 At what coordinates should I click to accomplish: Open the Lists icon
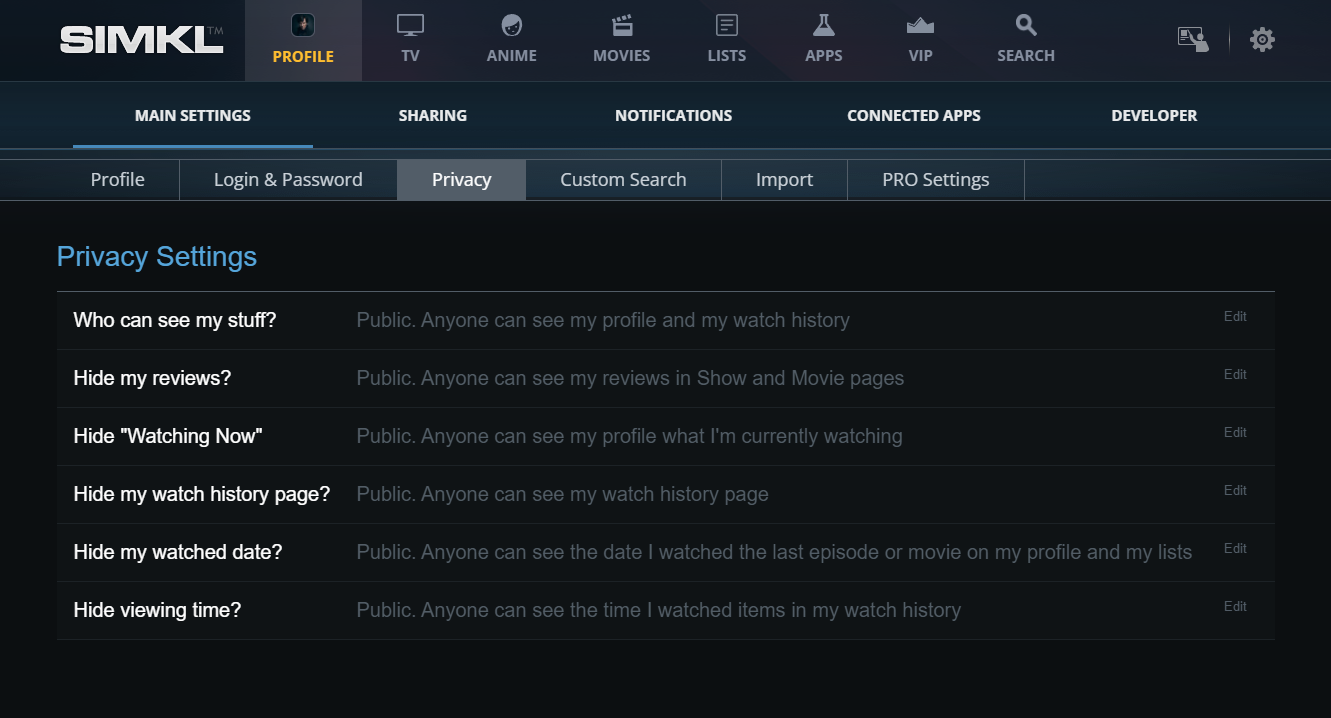726,26
